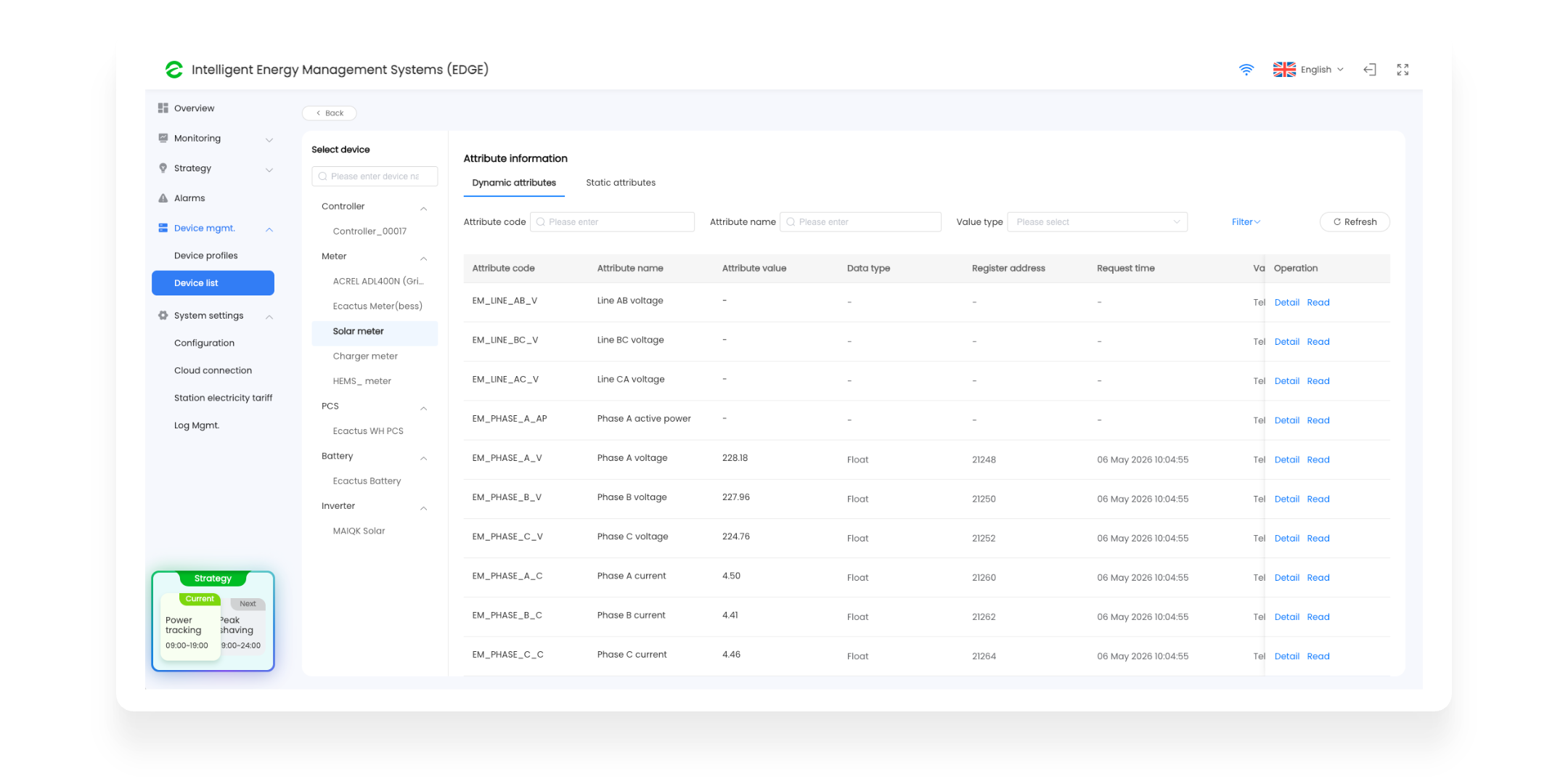Expand the Strategy menu chevron

pos(269,170)
